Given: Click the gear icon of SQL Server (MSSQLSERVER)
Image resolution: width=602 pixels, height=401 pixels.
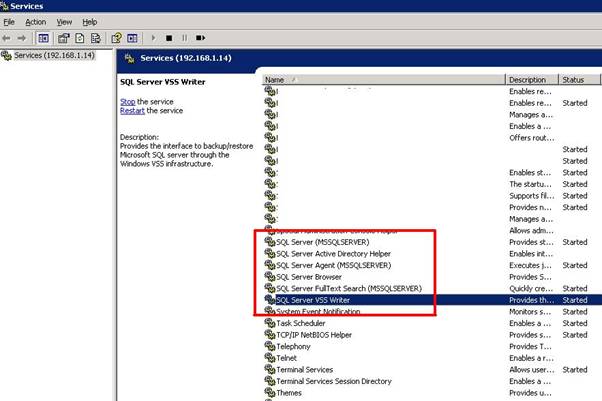Looking at the screenshot, I should (270, 242).
